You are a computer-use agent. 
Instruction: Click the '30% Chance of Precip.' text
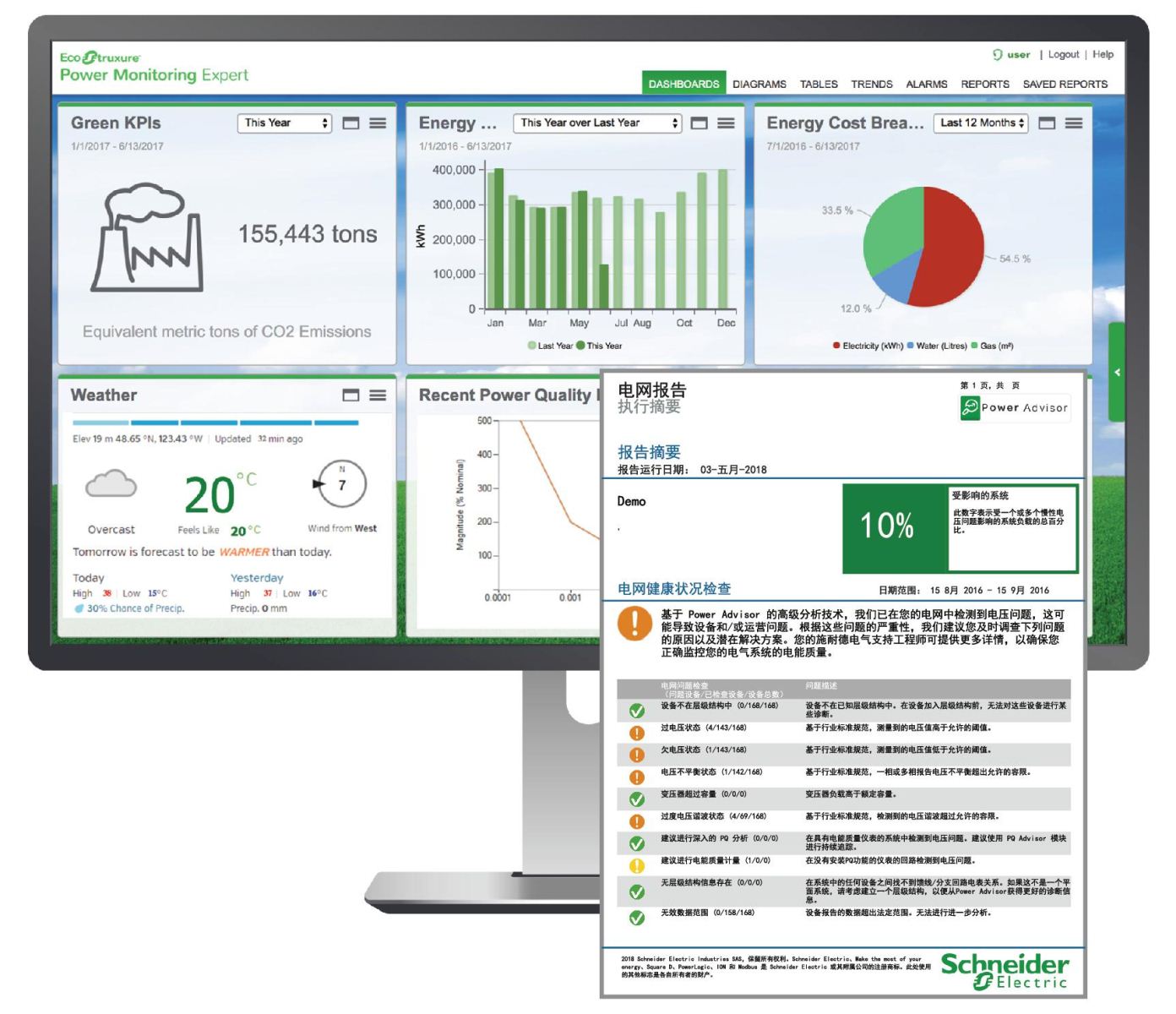coord(135,608)
